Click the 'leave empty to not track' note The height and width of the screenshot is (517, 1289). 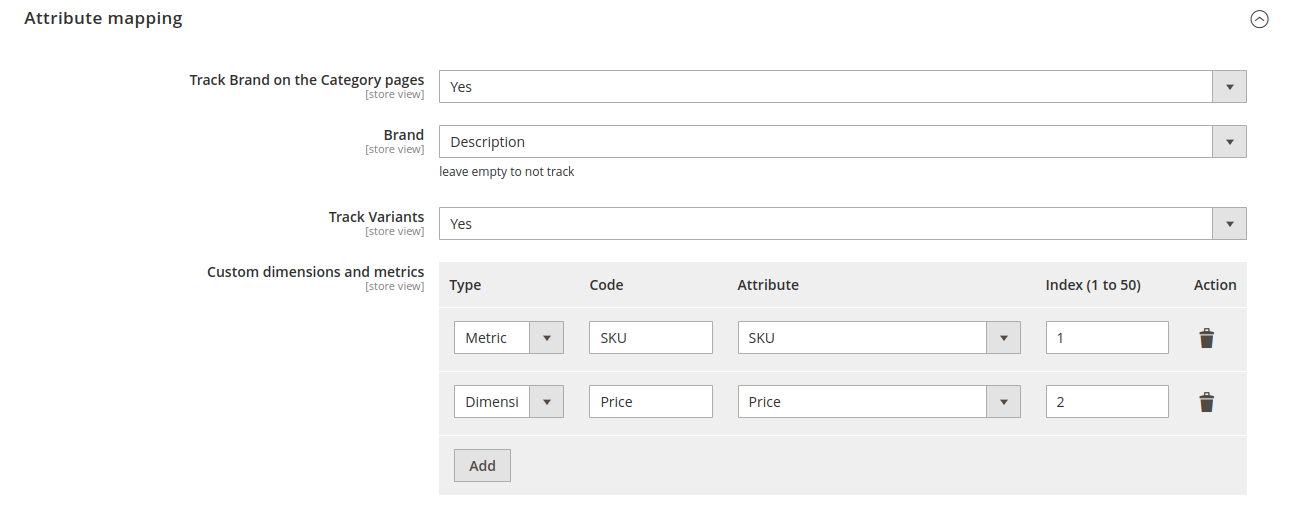tap(507, 172)
